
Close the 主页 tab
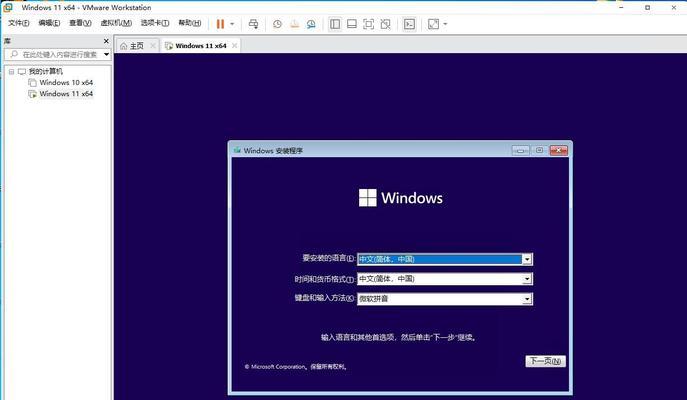pyautogui.click(x=152, y=46)
